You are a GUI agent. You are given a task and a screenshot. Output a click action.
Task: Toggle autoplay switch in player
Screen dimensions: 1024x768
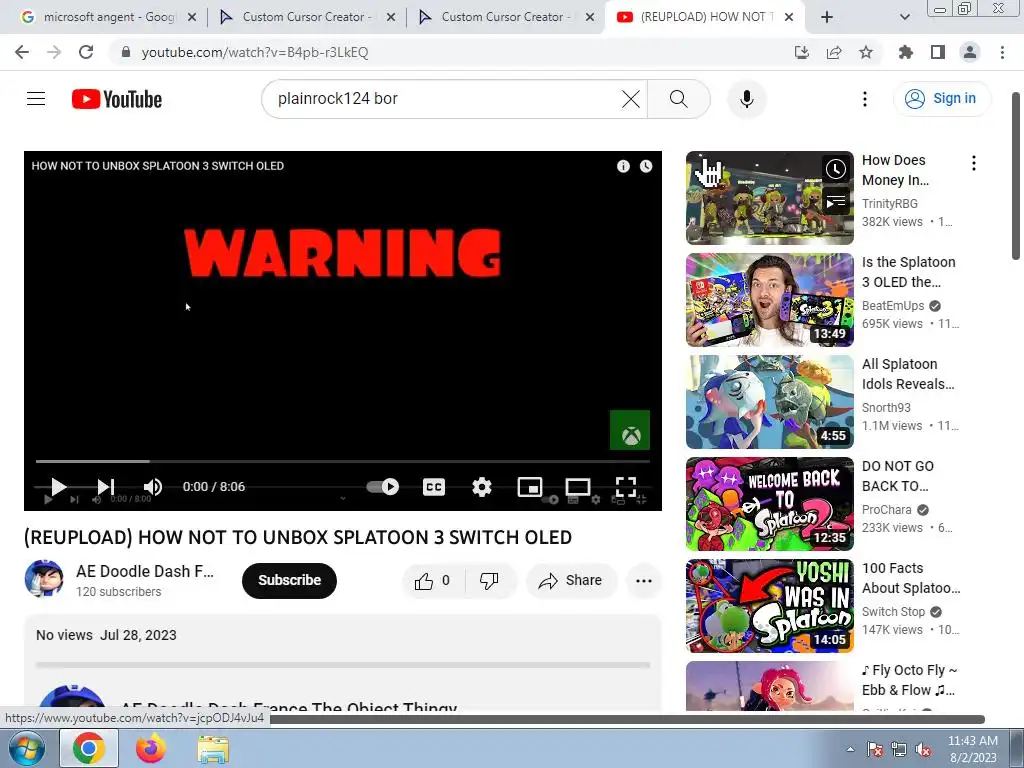coord(382,487)
